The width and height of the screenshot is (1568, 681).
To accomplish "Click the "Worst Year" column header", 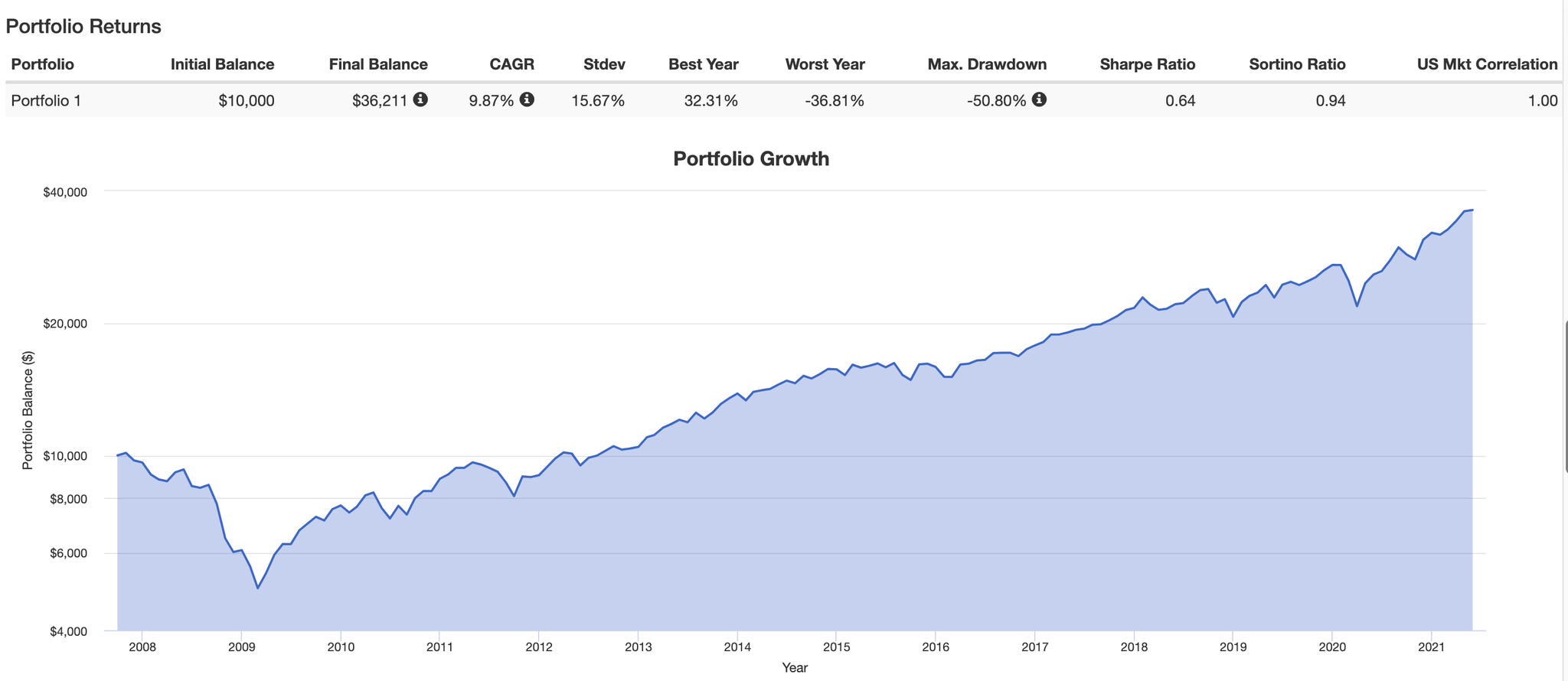I will pos(825,64).
